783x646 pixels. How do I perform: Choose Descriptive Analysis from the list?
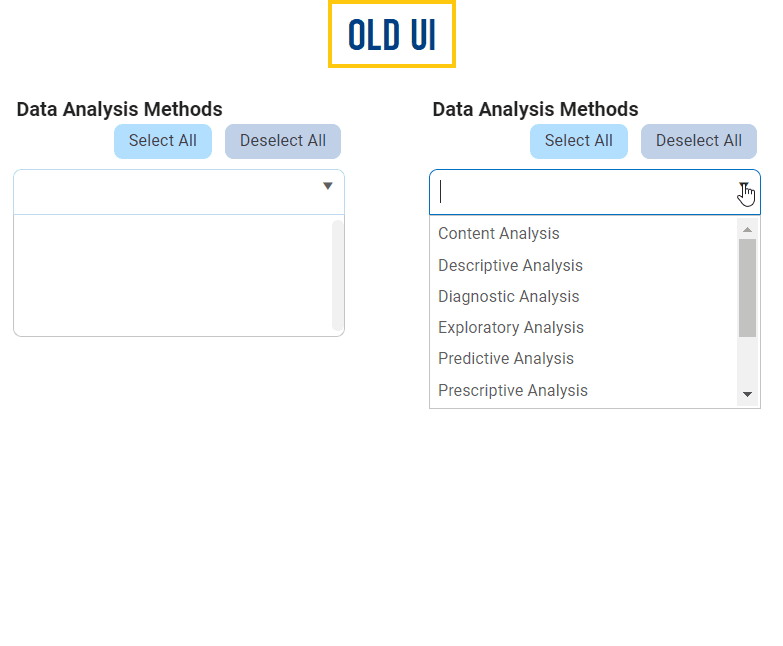[x=510, y=265]
